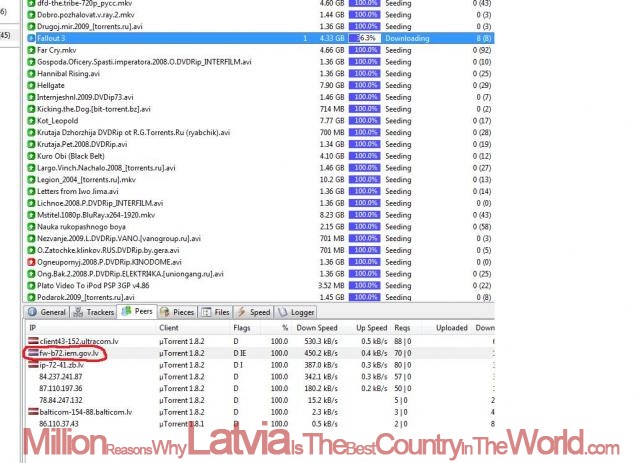
Task: Open the Pieces tab
Action: pyautogui.click(x=179, y=312)
